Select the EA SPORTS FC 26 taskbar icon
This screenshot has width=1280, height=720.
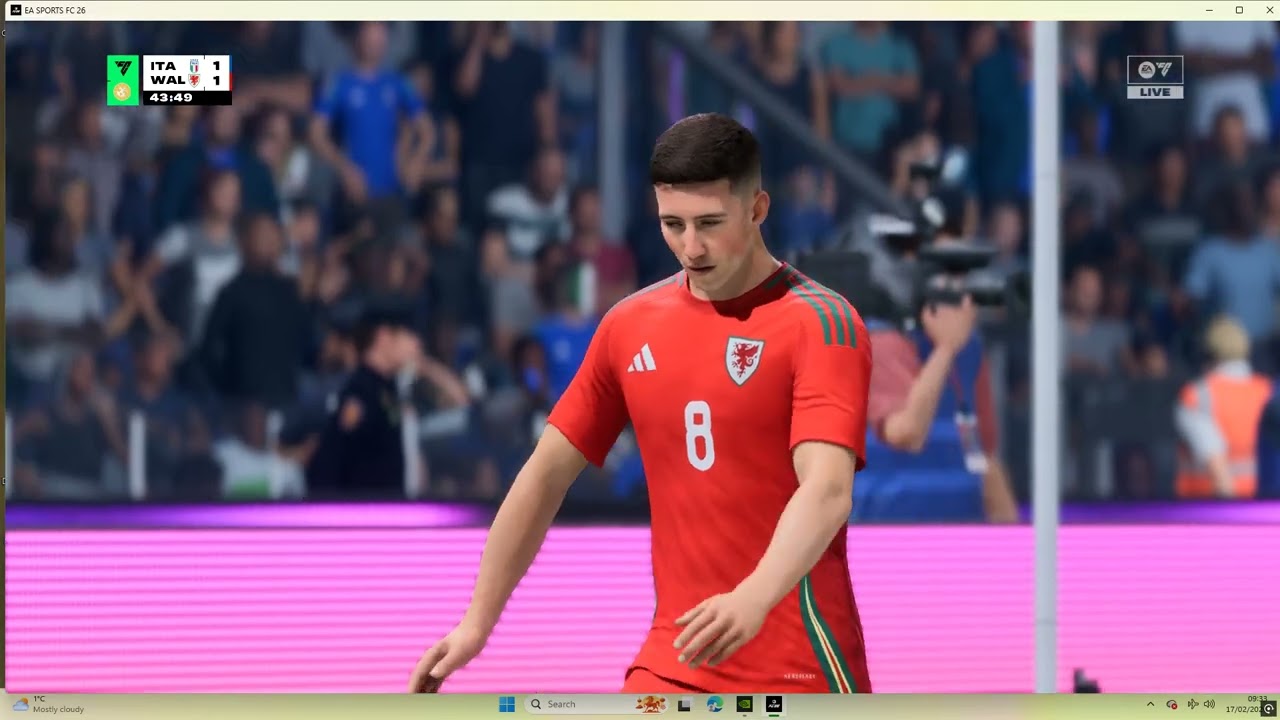774,704
